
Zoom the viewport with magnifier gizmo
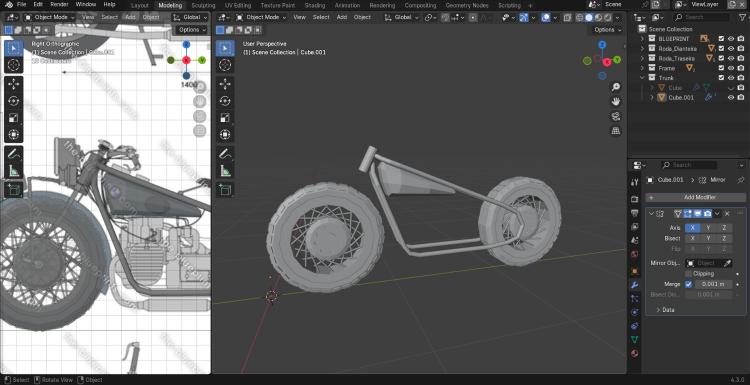click(x=616, y=87)
